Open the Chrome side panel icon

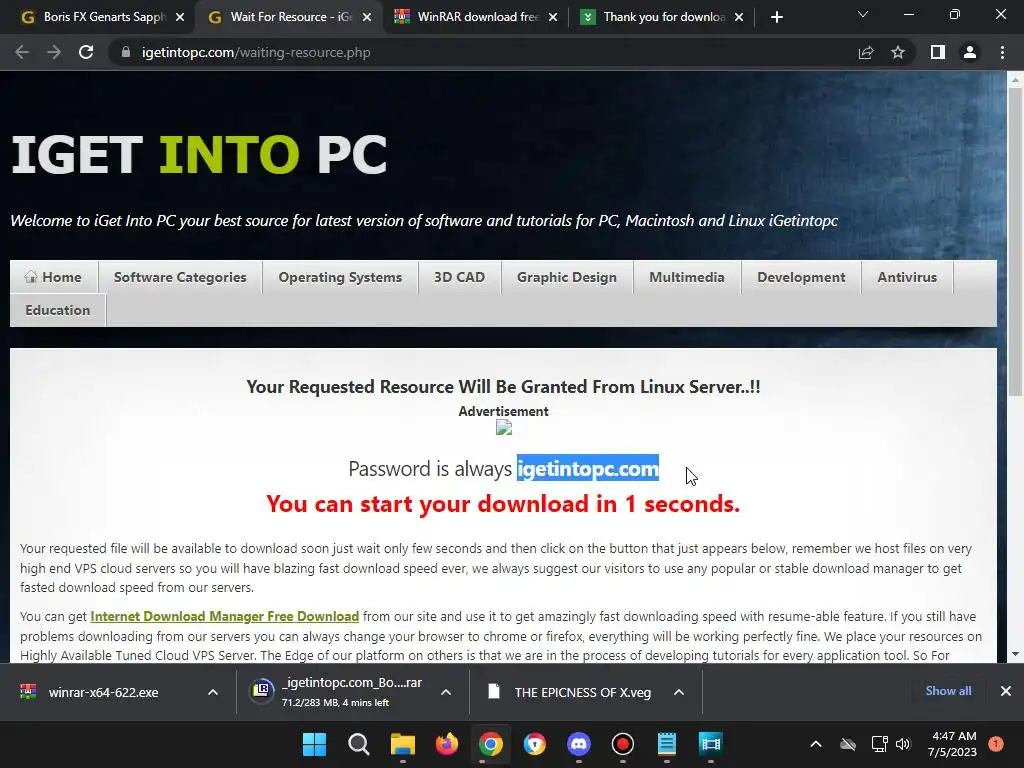click(938, 52)
